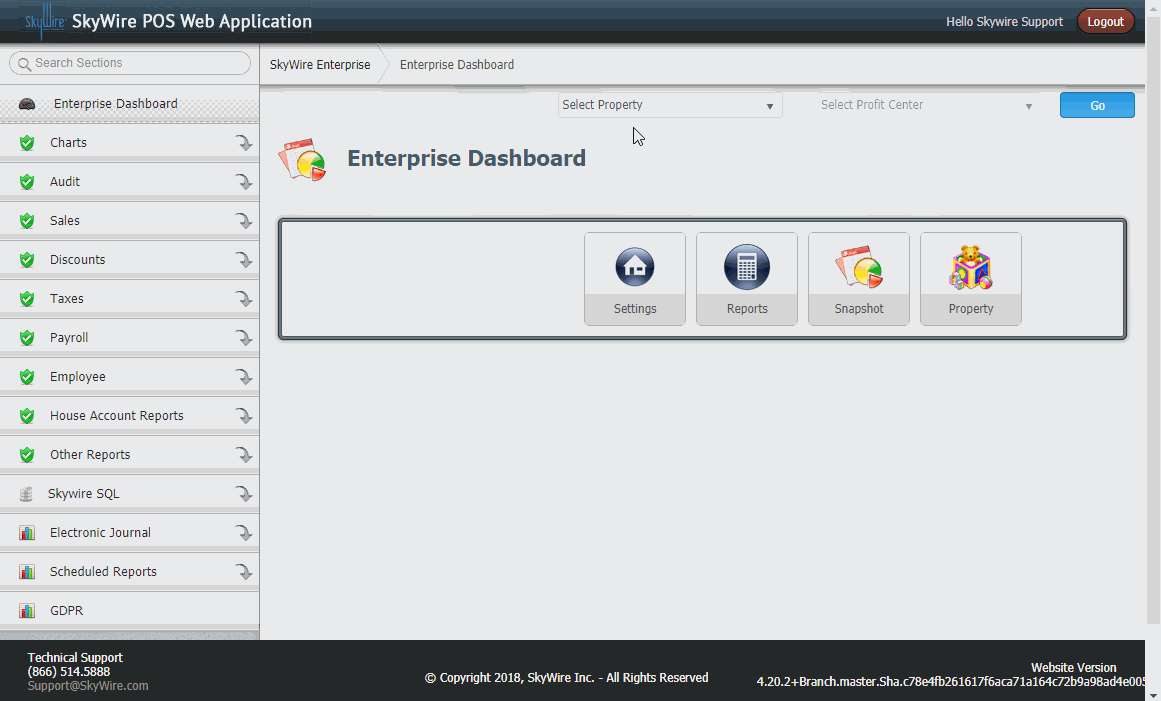
Task: Click the Hello Skywire Support text
Action: [1004, 21]
